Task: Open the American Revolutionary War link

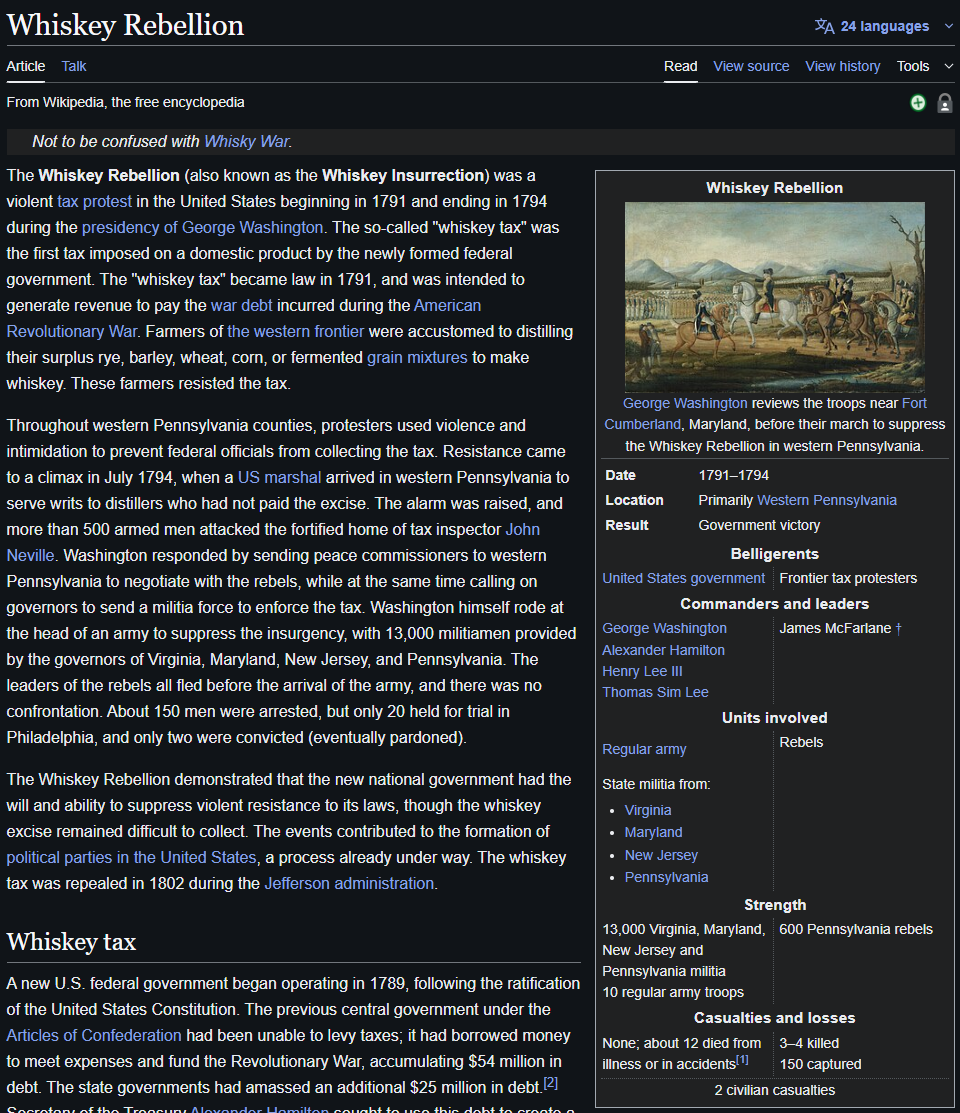Action: 447,306
